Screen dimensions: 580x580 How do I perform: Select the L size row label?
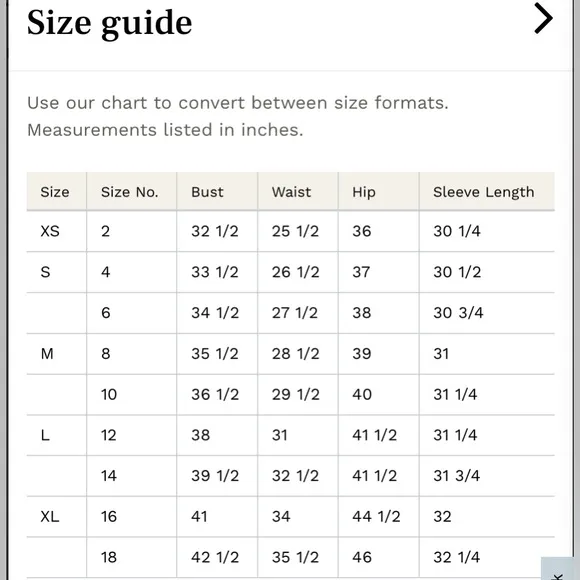(x=45, y=435)
